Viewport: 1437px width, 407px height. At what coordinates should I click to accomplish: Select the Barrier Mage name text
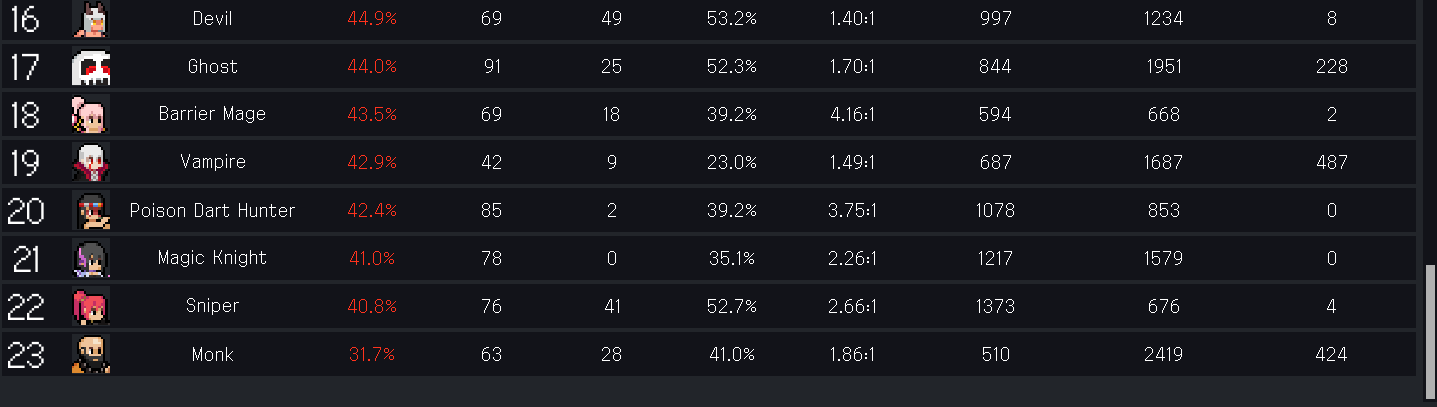pyautogui.click(x=212, y=114)
